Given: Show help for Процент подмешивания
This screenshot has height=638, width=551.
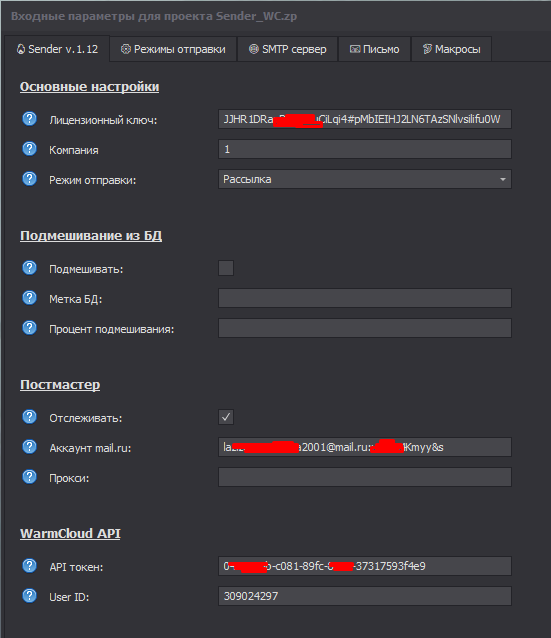Looking at the screenshot, I should (29, 328).
